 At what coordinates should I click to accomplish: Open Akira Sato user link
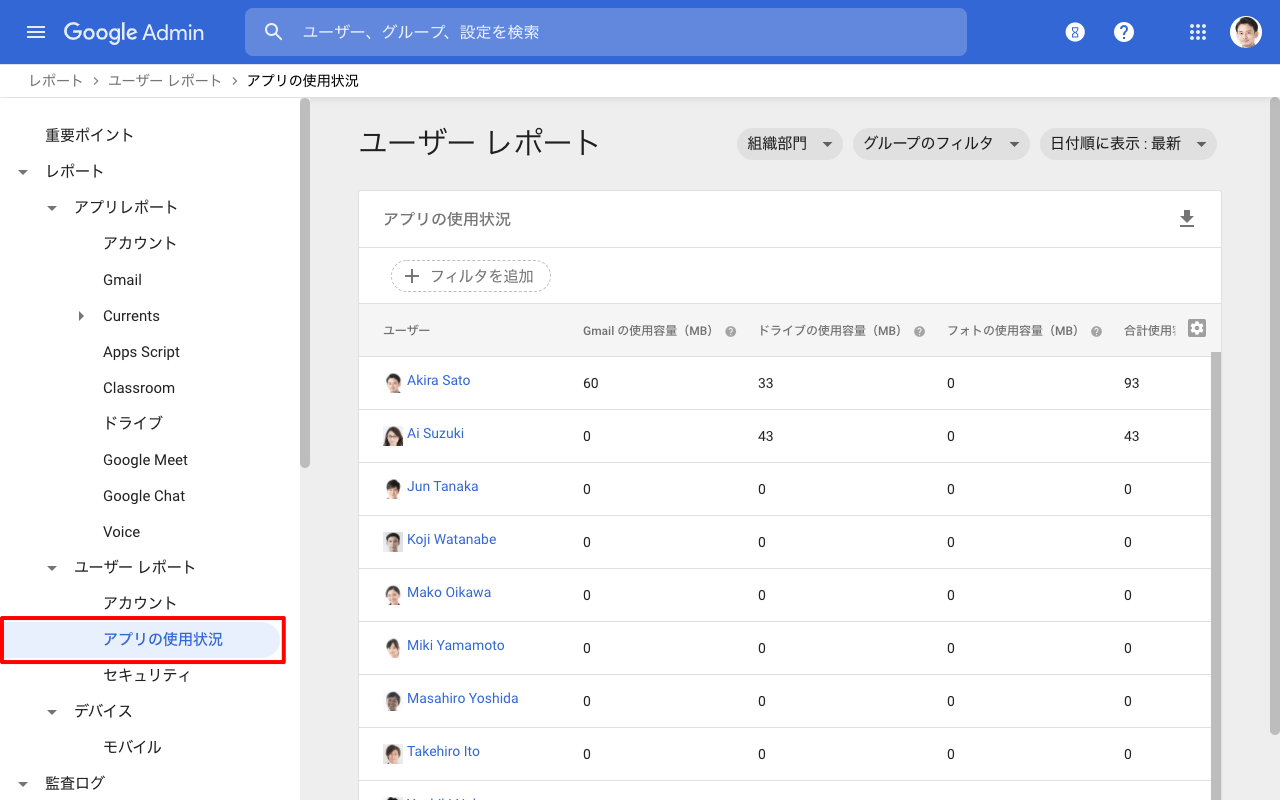(438, 381)
